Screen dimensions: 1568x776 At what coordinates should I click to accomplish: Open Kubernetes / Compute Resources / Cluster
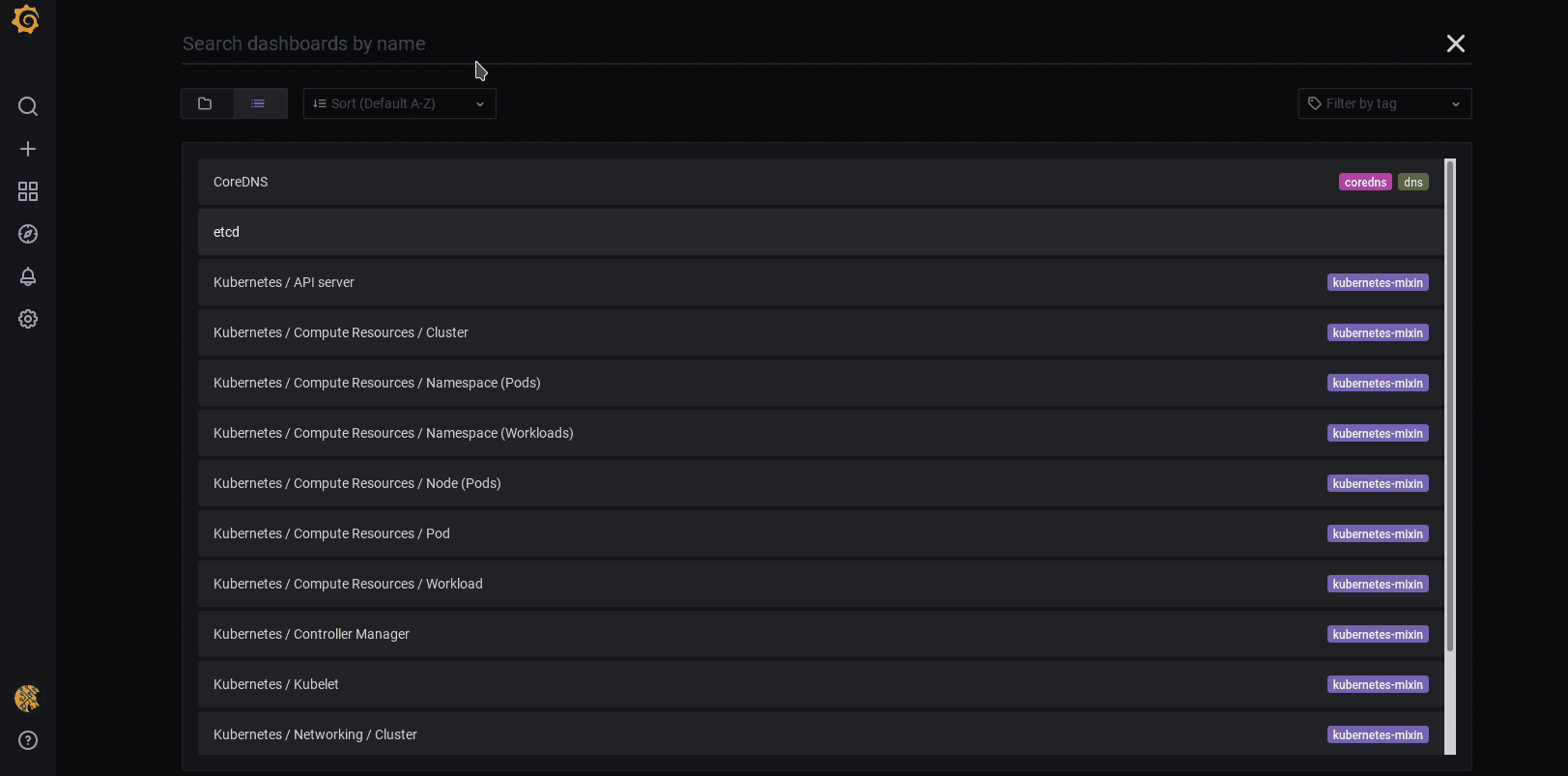tap(820, 332)
